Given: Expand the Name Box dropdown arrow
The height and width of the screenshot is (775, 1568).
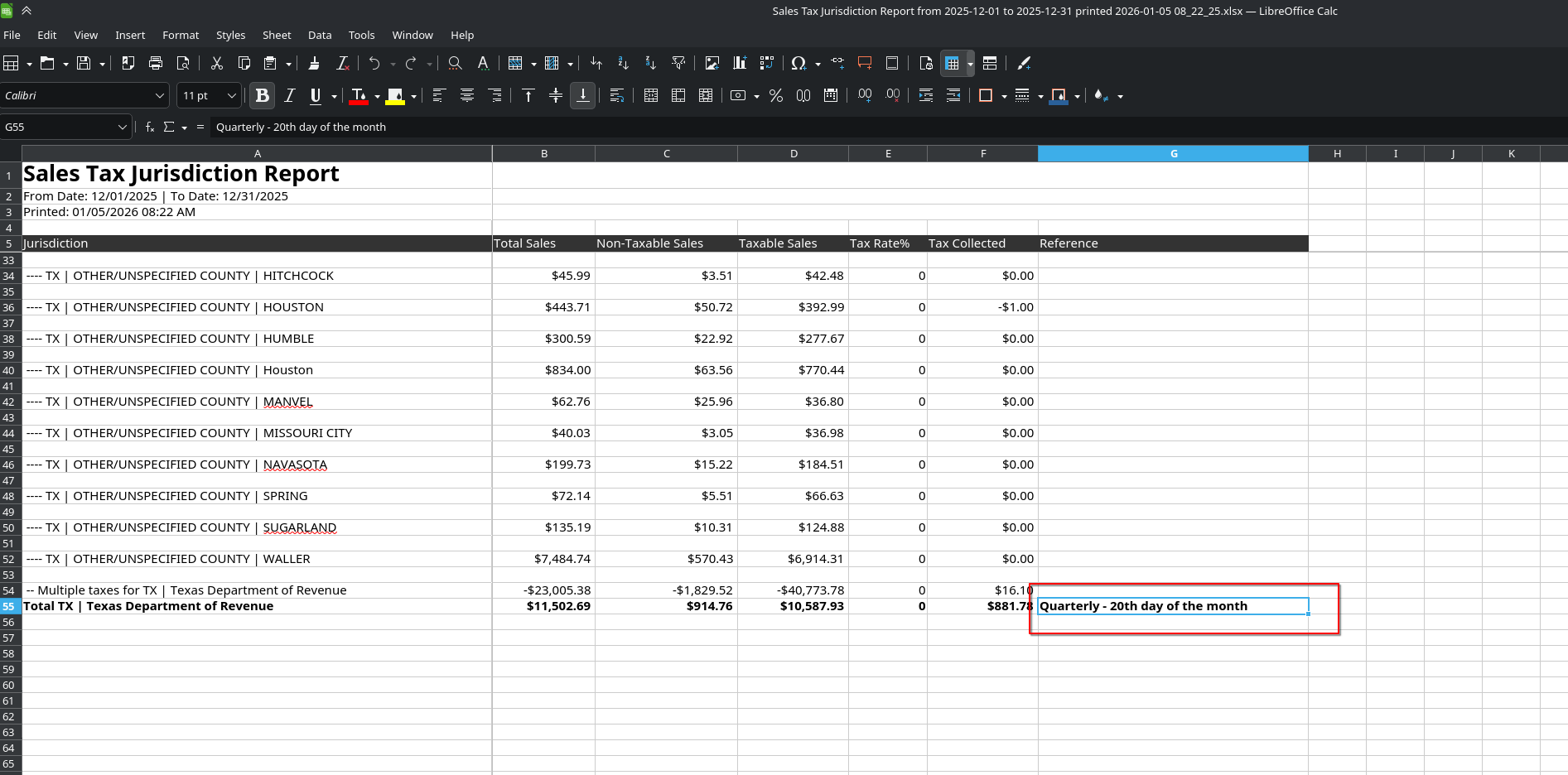Looking at the screenshot, I should point(123,128).
